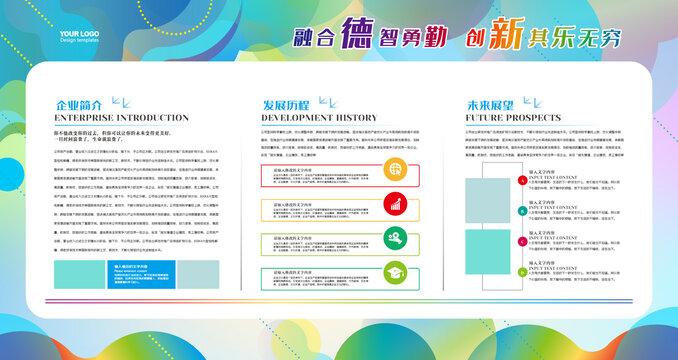Screen dimensions: 678x360
Task: Click the magenta circle marker C
Action: pos(522,242)
